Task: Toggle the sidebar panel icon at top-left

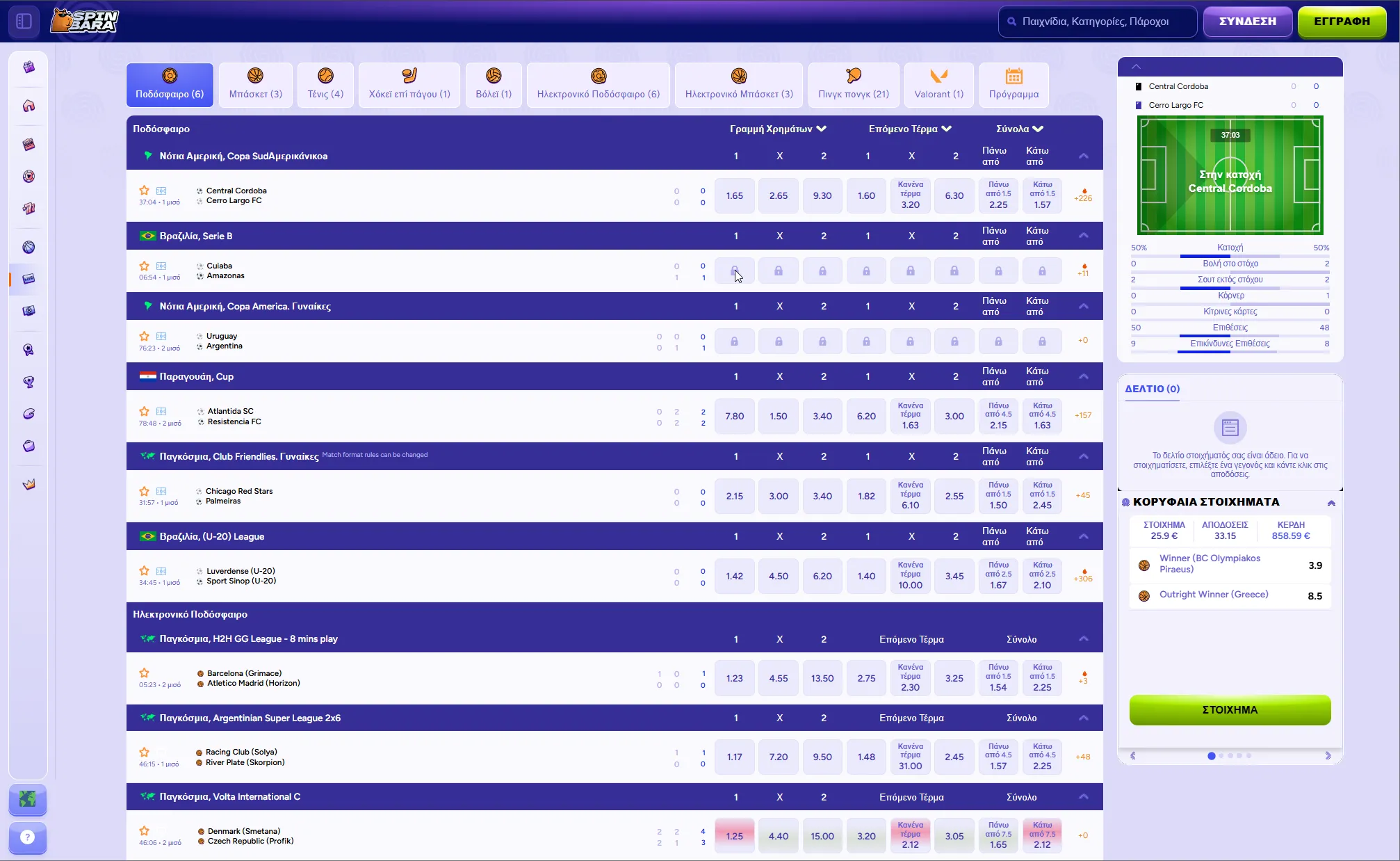Action: [24, 21]
